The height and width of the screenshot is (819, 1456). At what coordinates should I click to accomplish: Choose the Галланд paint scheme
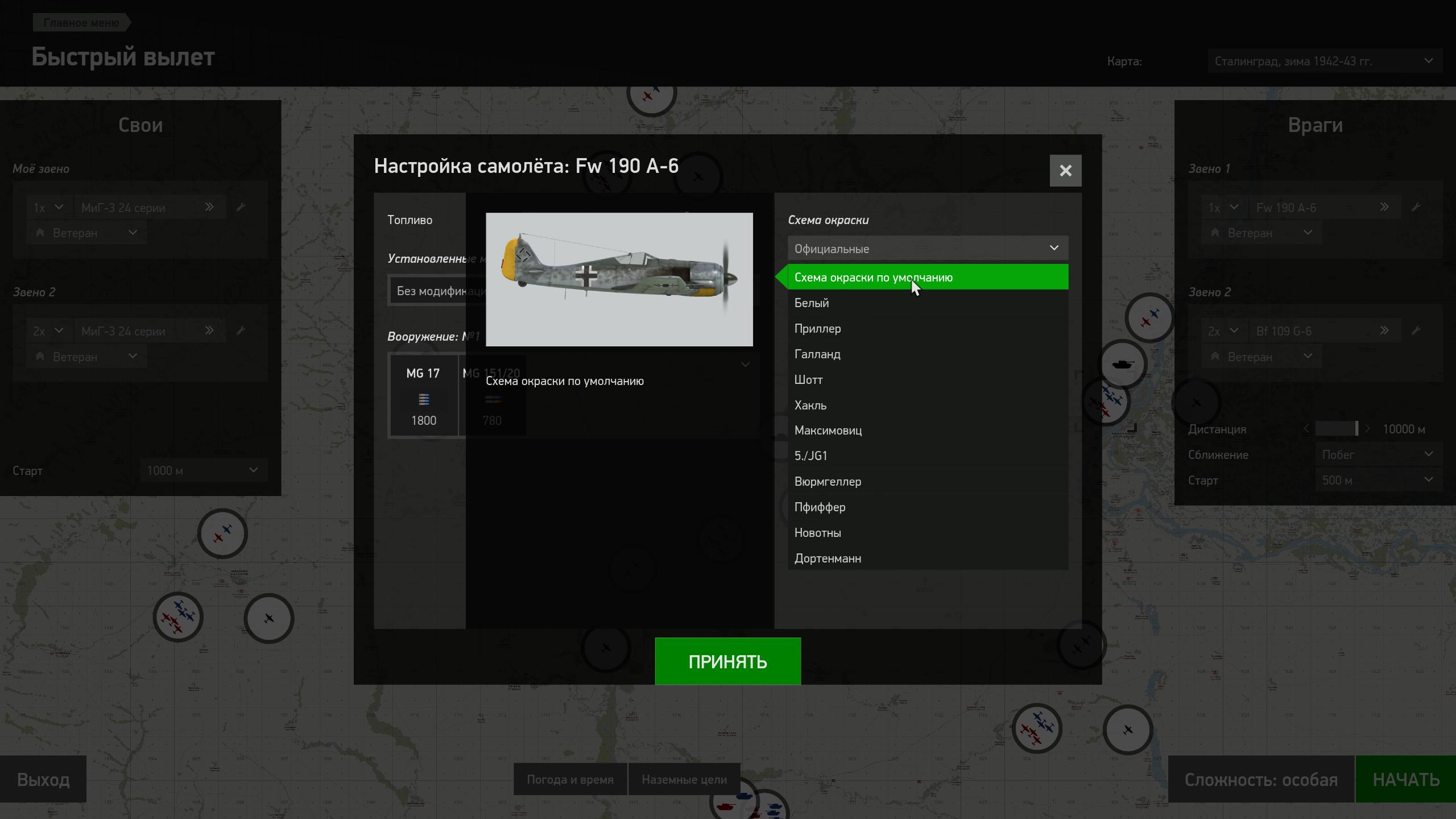tap(928, 354)
